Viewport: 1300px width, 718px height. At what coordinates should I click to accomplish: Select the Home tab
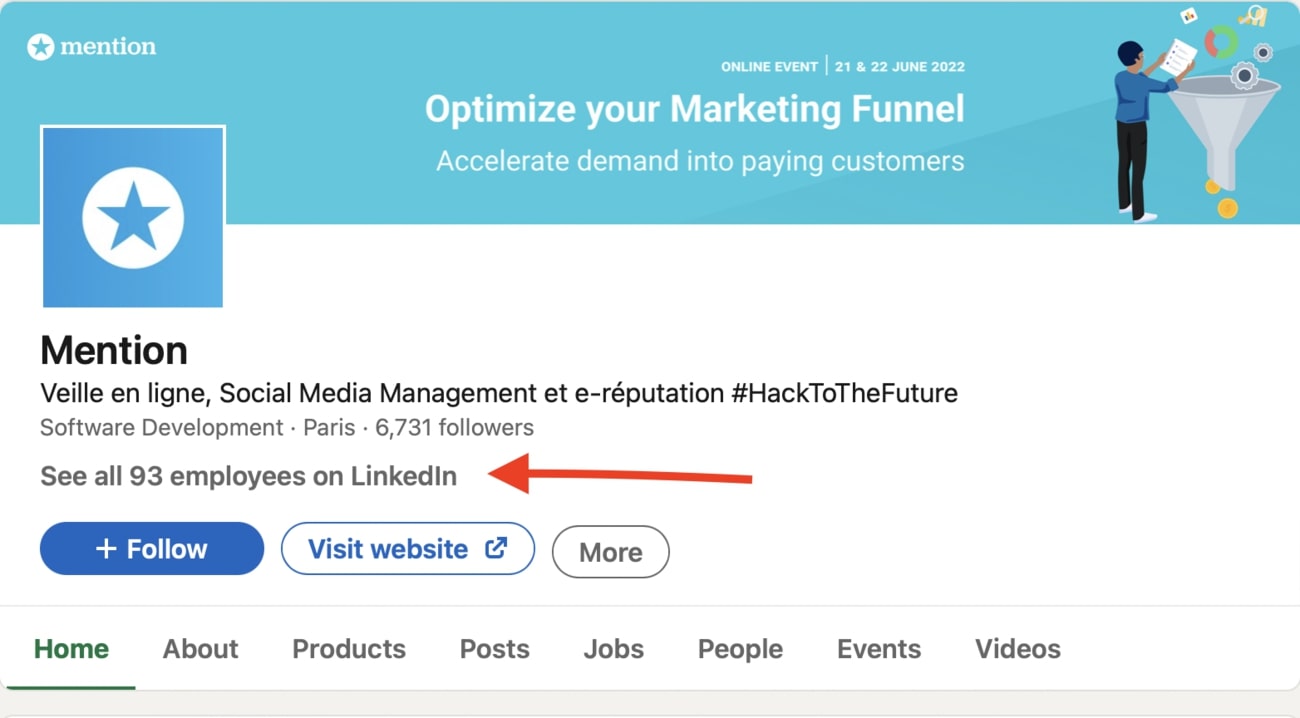point(71,649)
